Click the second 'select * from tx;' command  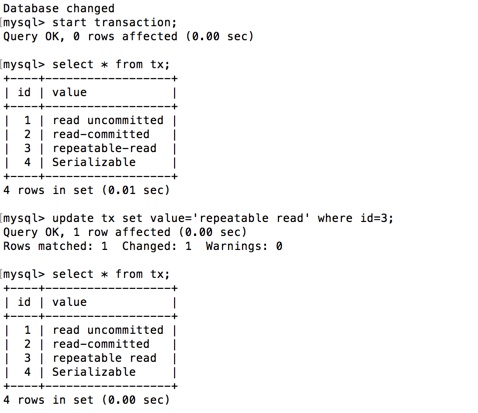pyautogui.click(x=111, y=274)
